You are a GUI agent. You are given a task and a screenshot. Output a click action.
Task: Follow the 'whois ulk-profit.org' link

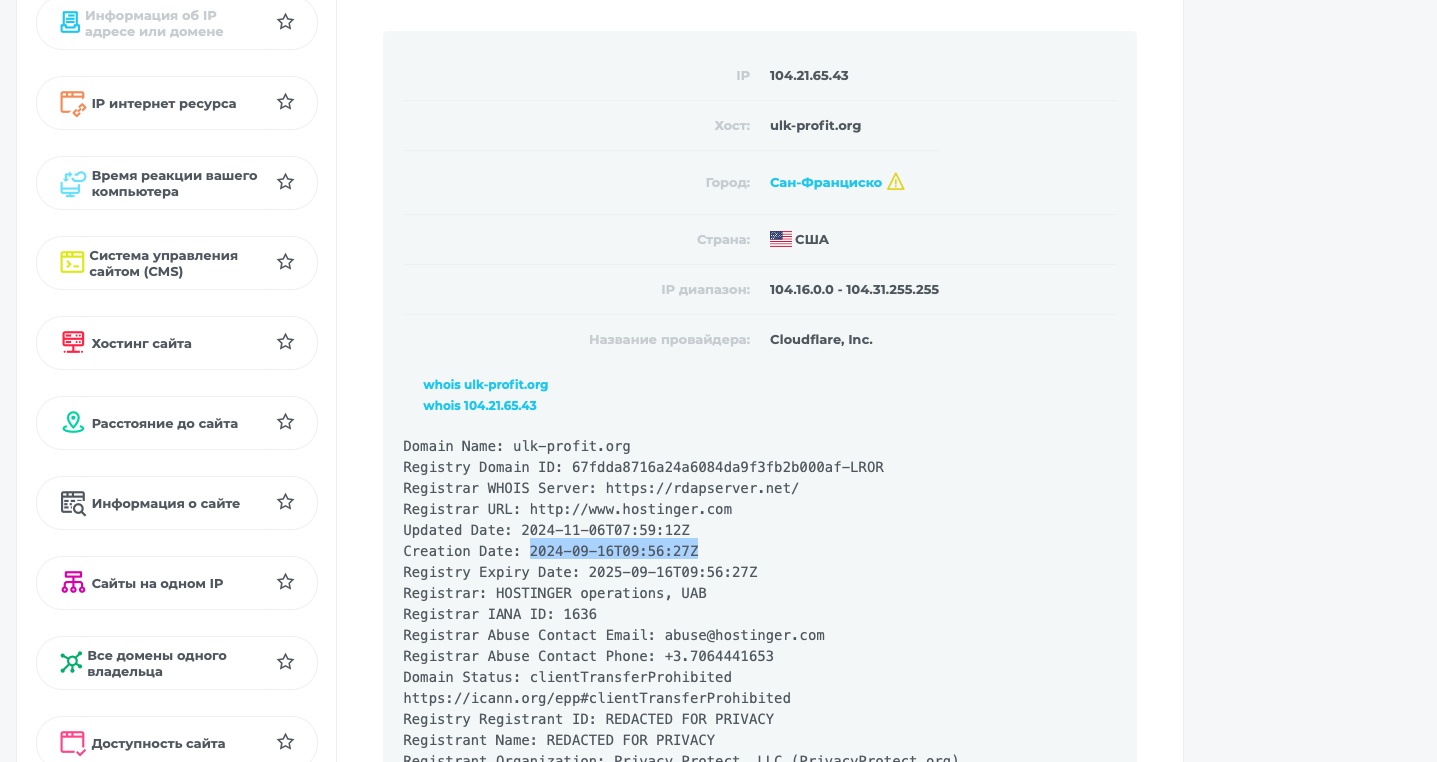pos(485,385)
